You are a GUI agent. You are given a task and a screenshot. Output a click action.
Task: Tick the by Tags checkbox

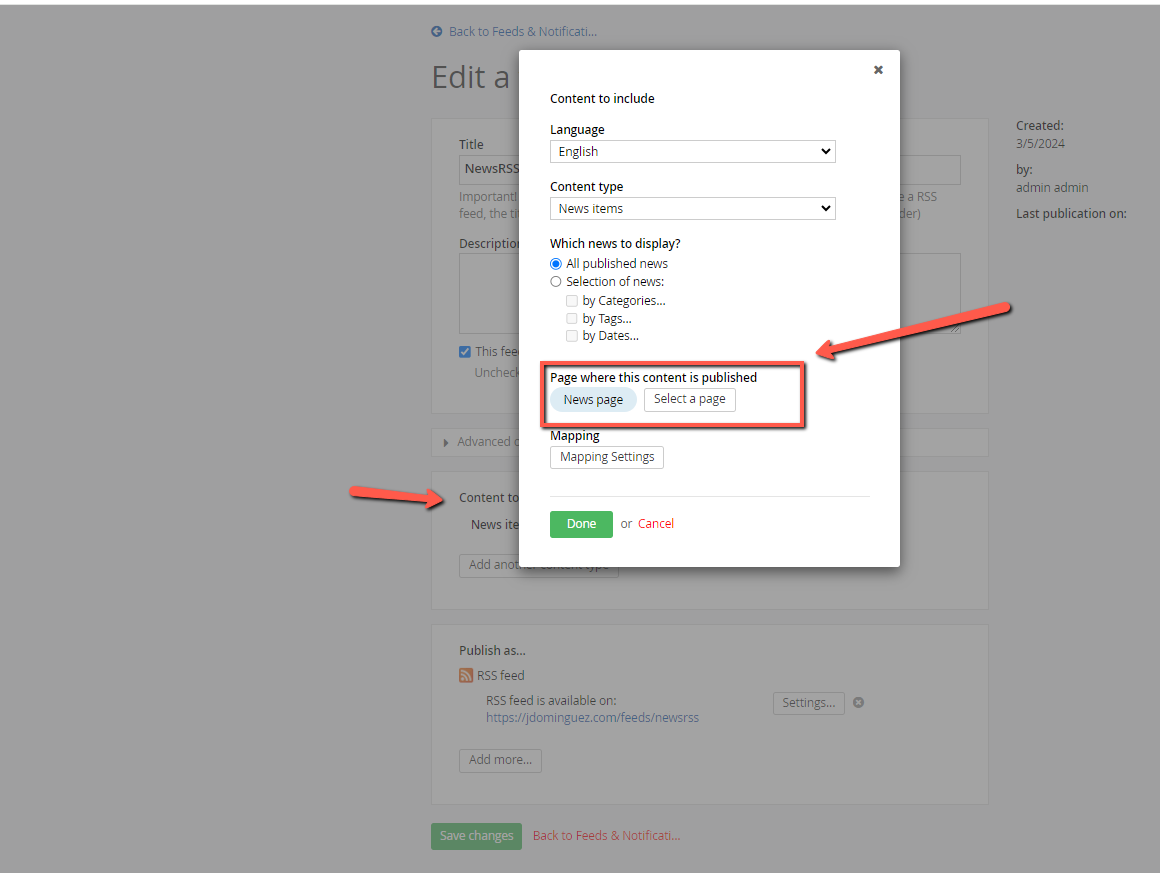click(572, 319)
